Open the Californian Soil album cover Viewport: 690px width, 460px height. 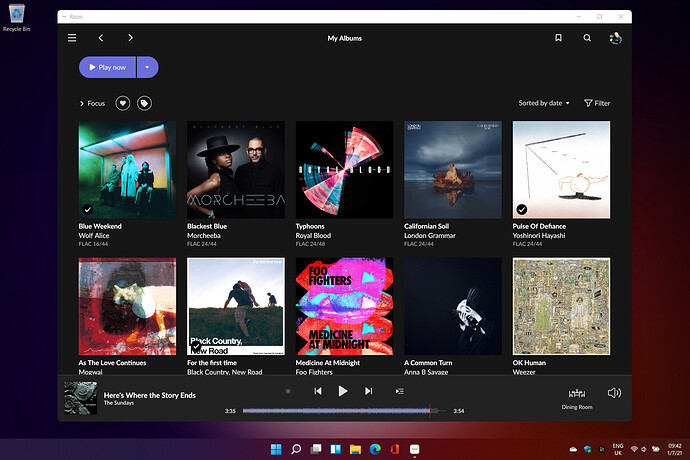tap(453, 170)
